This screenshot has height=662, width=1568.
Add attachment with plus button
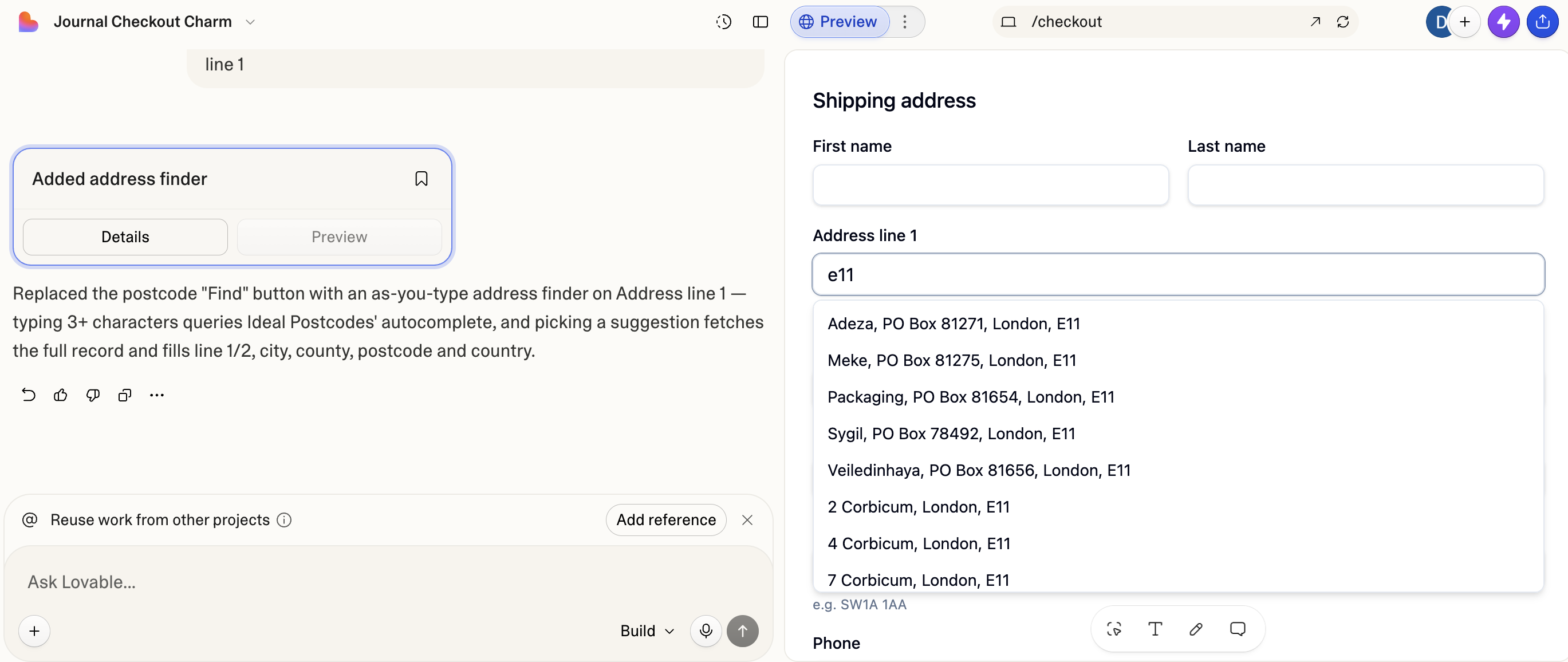(34, 631)
